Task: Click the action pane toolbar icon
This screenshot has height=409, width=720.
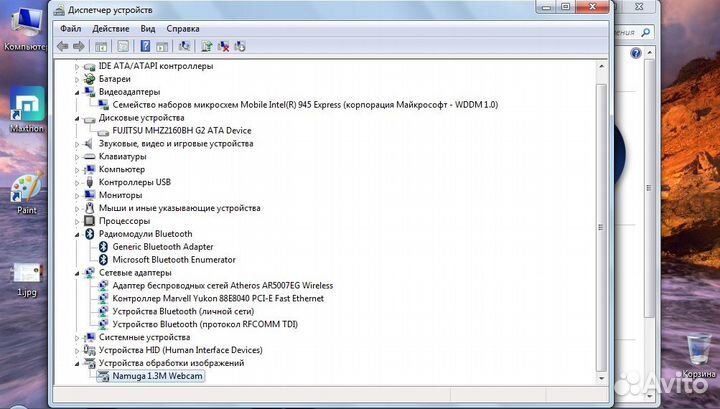Action: click(x=162, y=46)
